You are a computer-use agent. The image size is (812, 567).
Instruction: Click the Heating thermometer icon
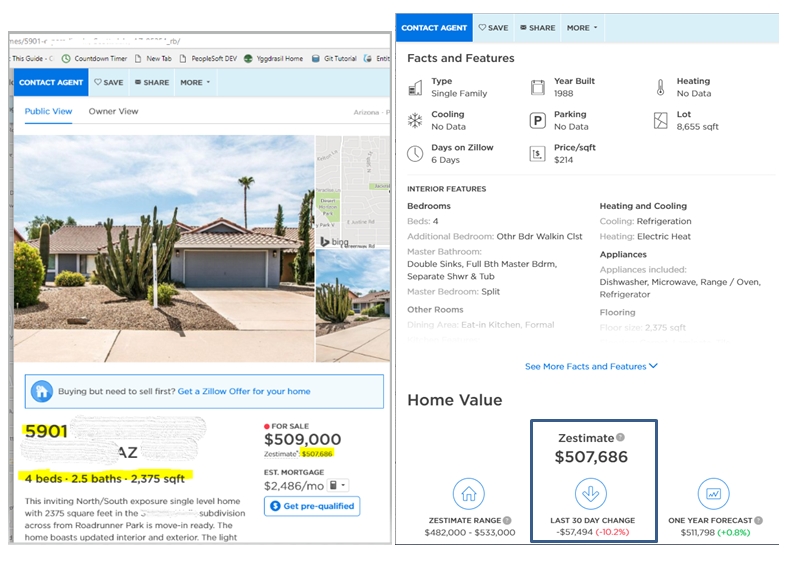tap(660, 88)
